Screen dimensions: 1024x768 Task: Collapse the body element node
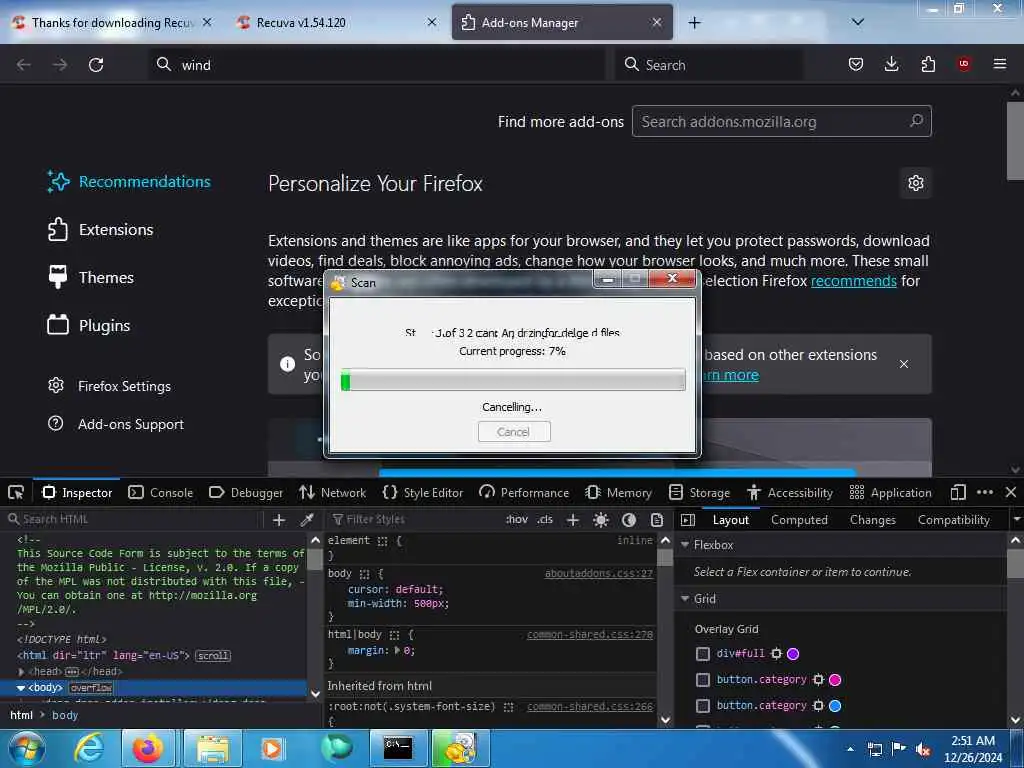click(21, 688)
